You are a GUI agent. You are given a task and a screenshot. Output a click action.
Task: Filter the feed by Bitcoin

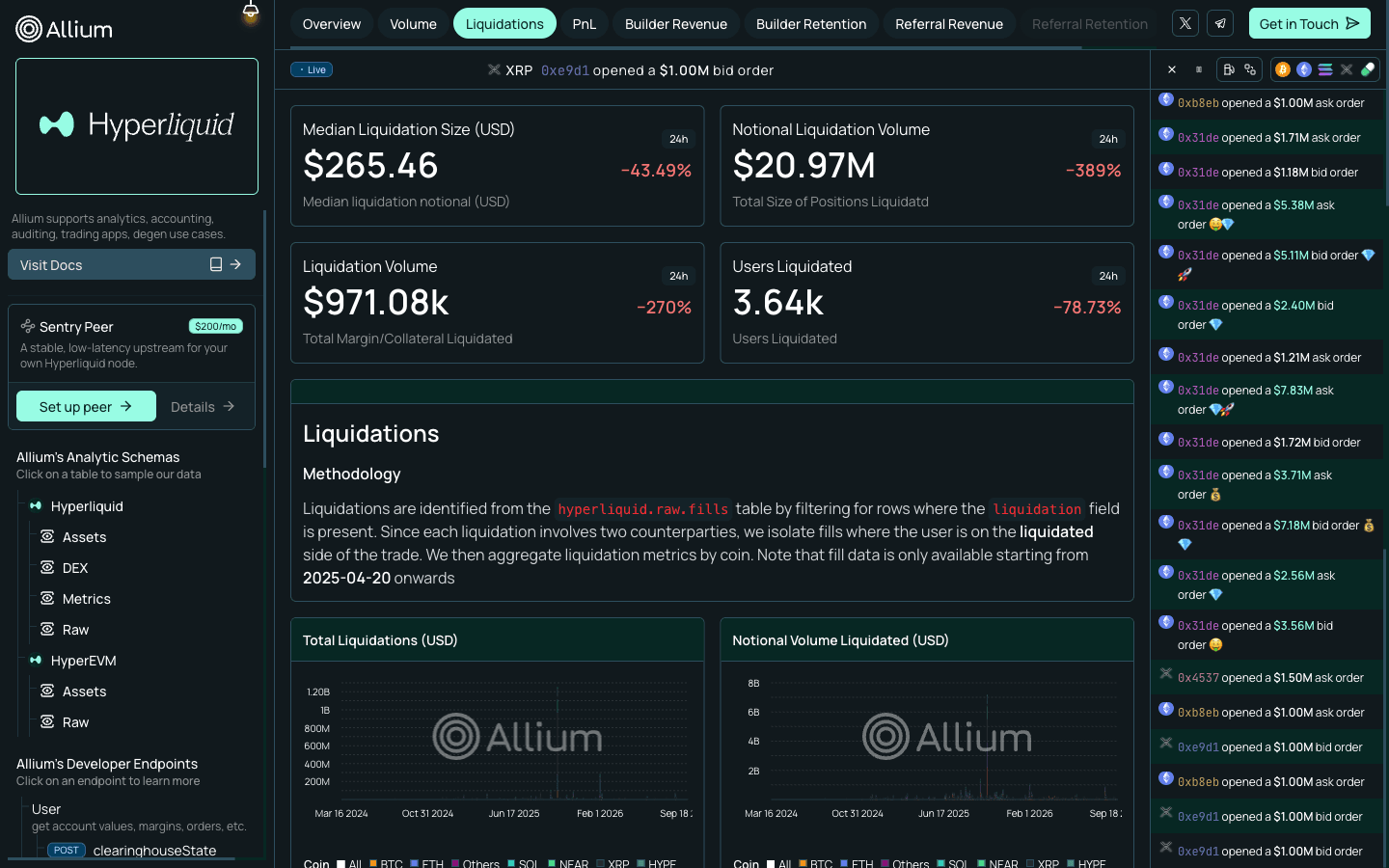click(1283, 69)
